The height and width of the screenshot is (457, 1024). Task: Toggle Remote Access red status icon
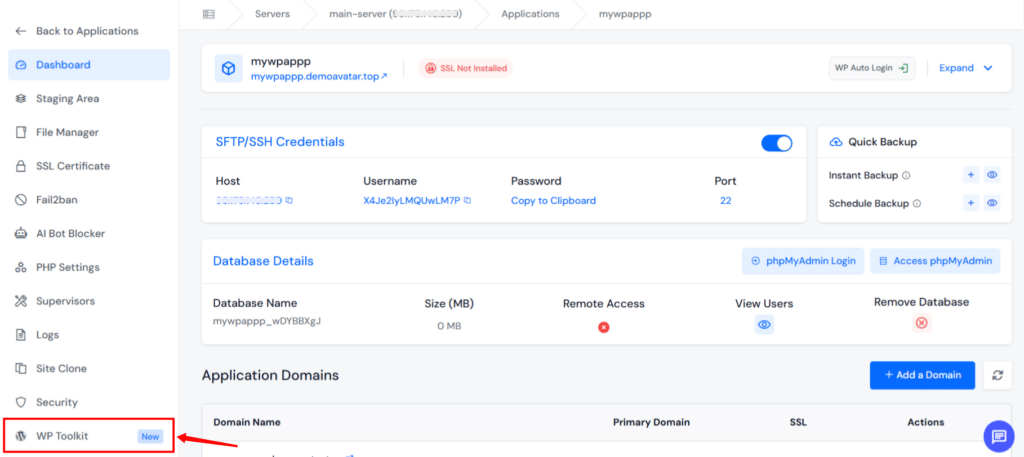click(603, 327)
